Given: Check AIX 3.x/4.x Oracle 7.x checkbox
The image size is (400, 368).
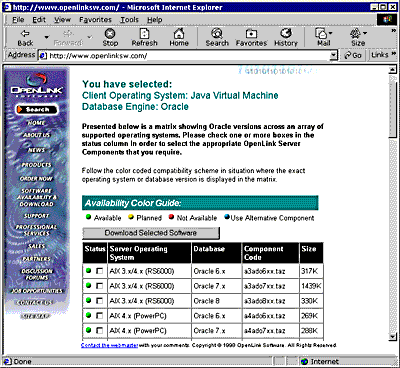Looking at the screenshot, I should pyautogui.click(x=99, y=286).
